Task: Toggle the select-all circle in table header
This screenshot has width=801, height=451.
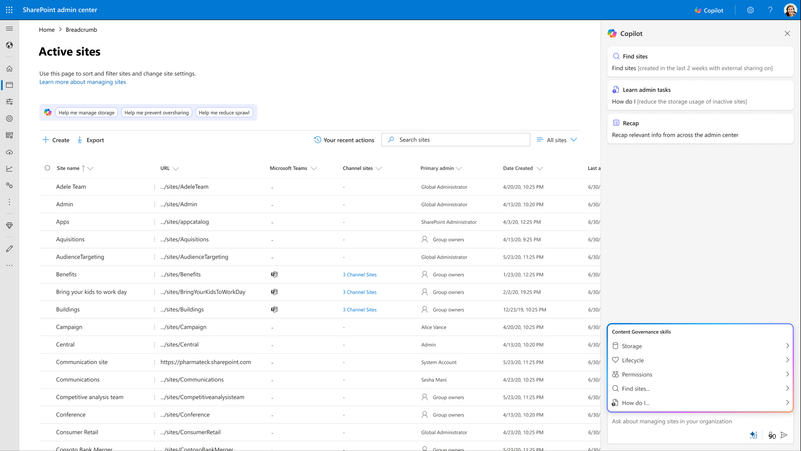Action: [47, 168]
